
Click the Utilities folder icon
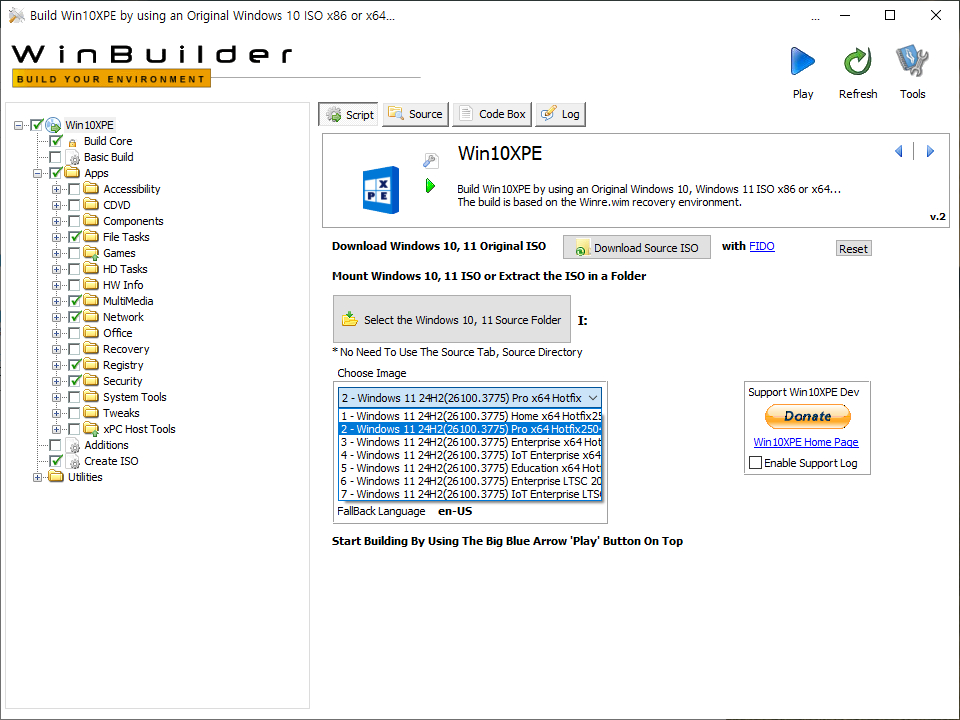(56, 476)
